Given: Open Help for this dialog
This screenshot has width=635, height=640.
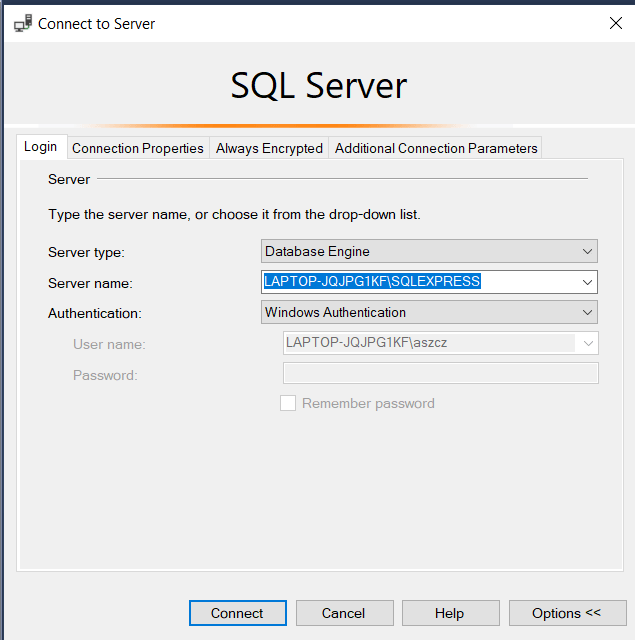Looking at the screenshot, I should coord(449,613).
